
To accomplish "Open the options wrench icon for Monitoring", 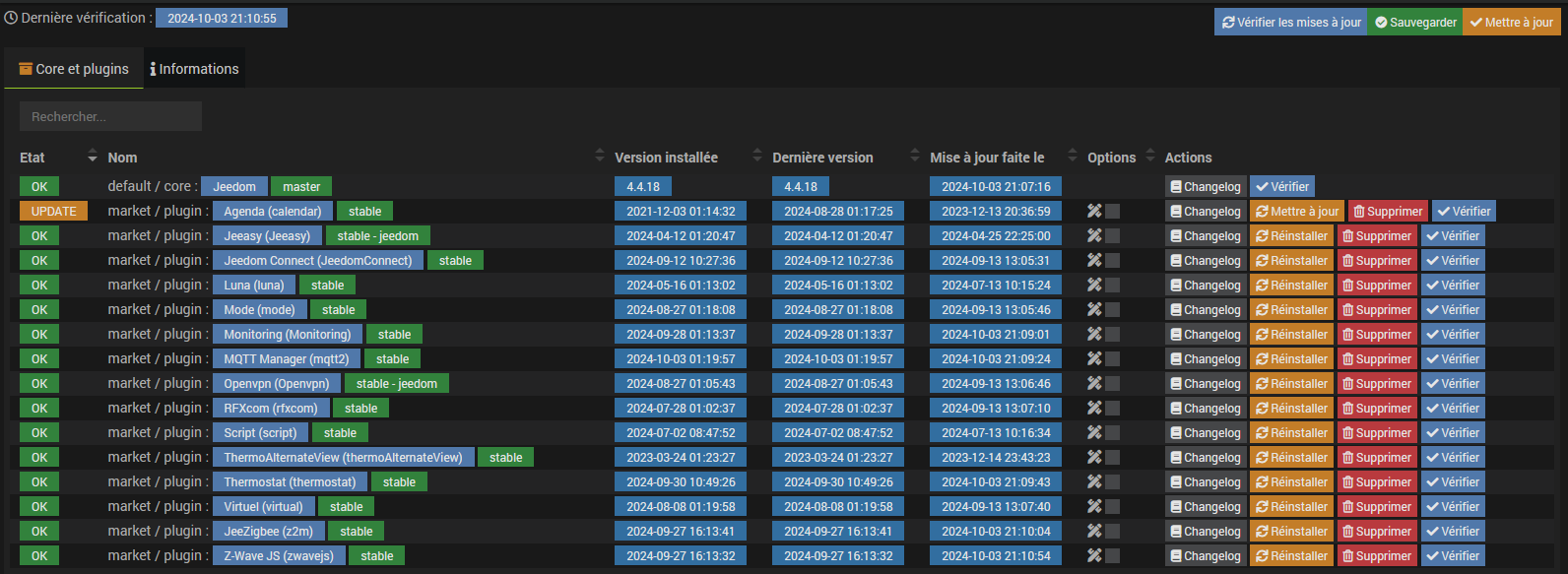I will [1094, 334].
